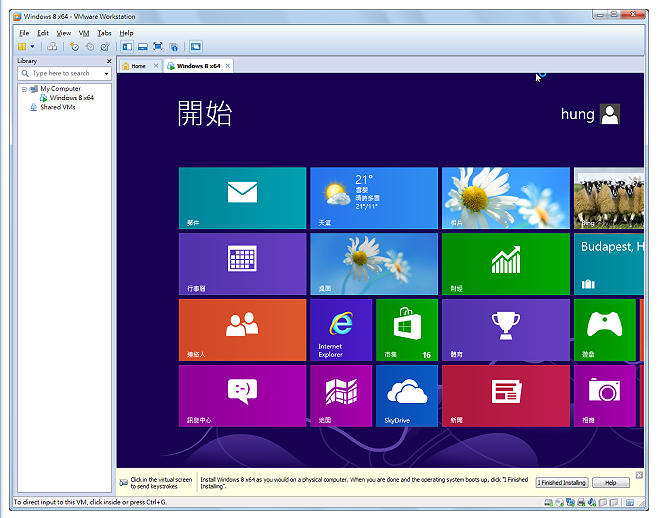Screen dimensions: 659x518
Task: Open the Sports tile with trophy icon
Action: click(x=506, y=330)
